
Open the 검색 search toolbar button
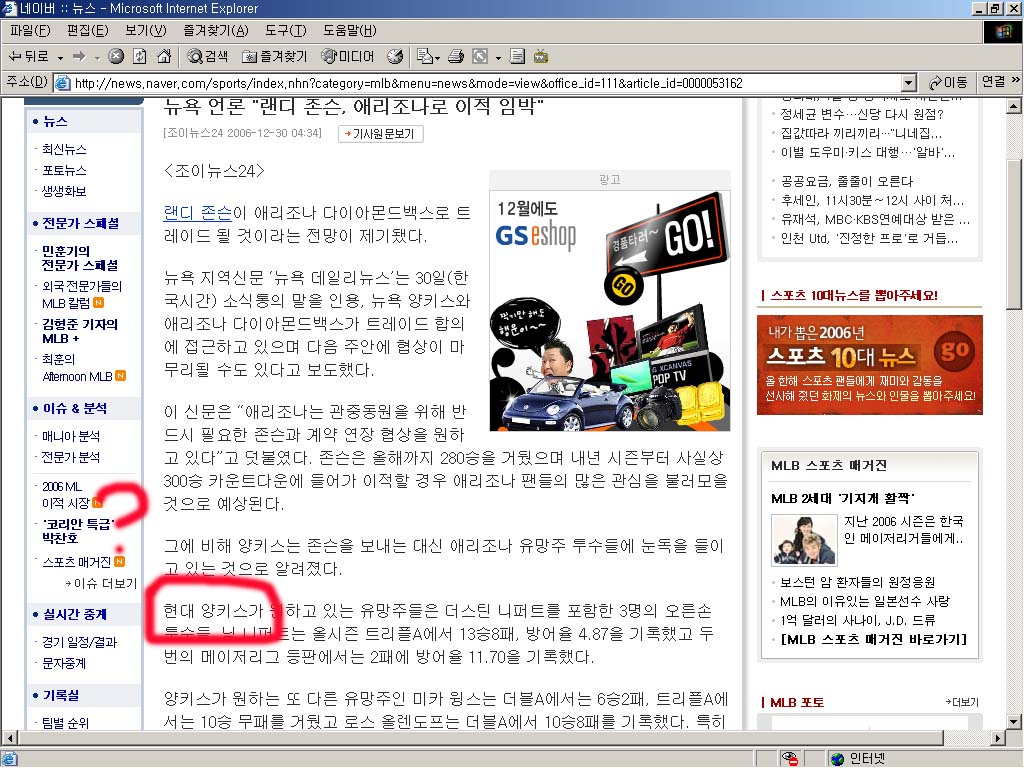[207, 57]
